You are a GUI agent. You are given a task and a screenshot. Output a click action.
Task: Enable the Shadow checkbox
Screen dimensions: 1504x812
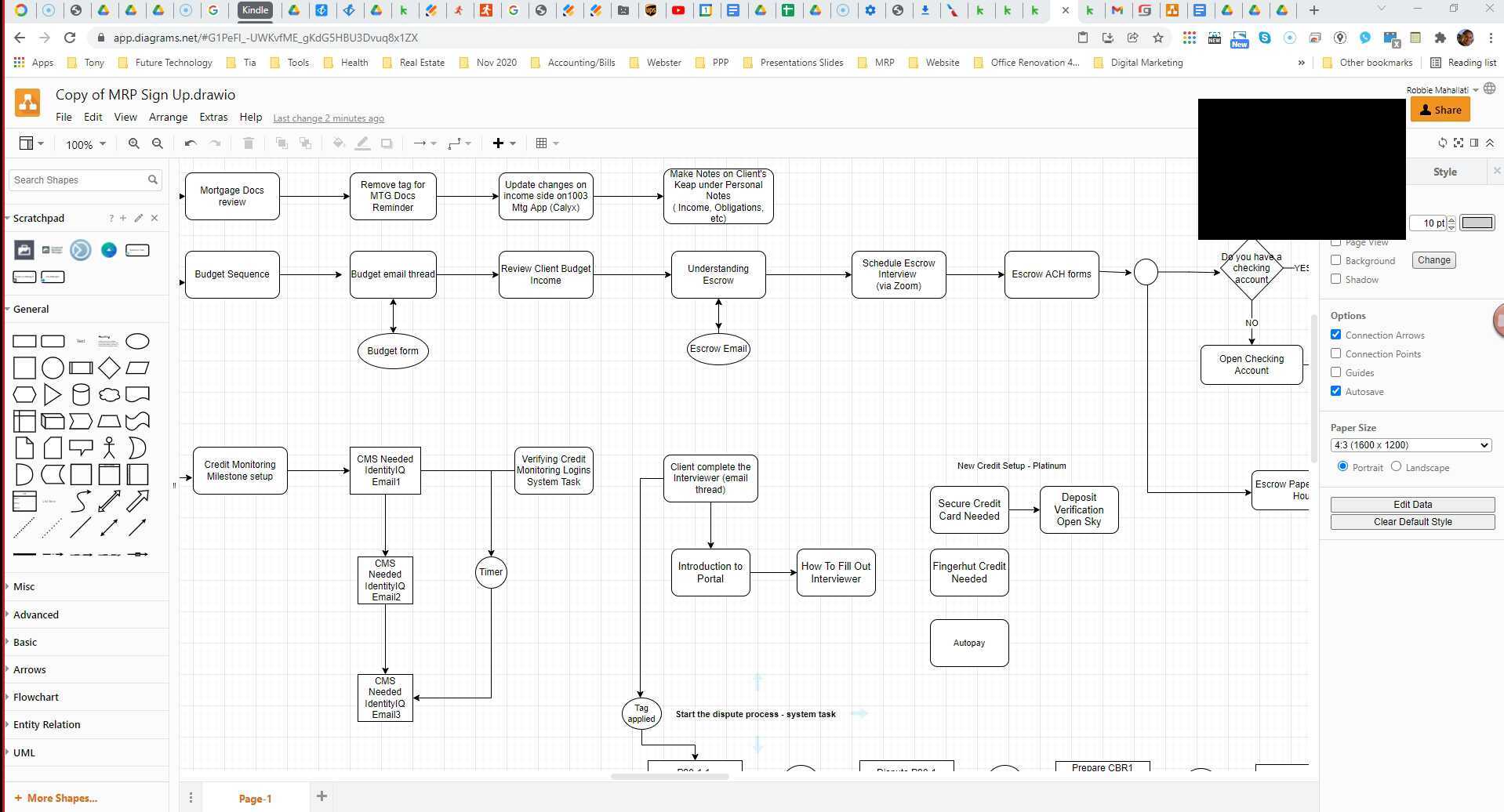[1336, 279]
